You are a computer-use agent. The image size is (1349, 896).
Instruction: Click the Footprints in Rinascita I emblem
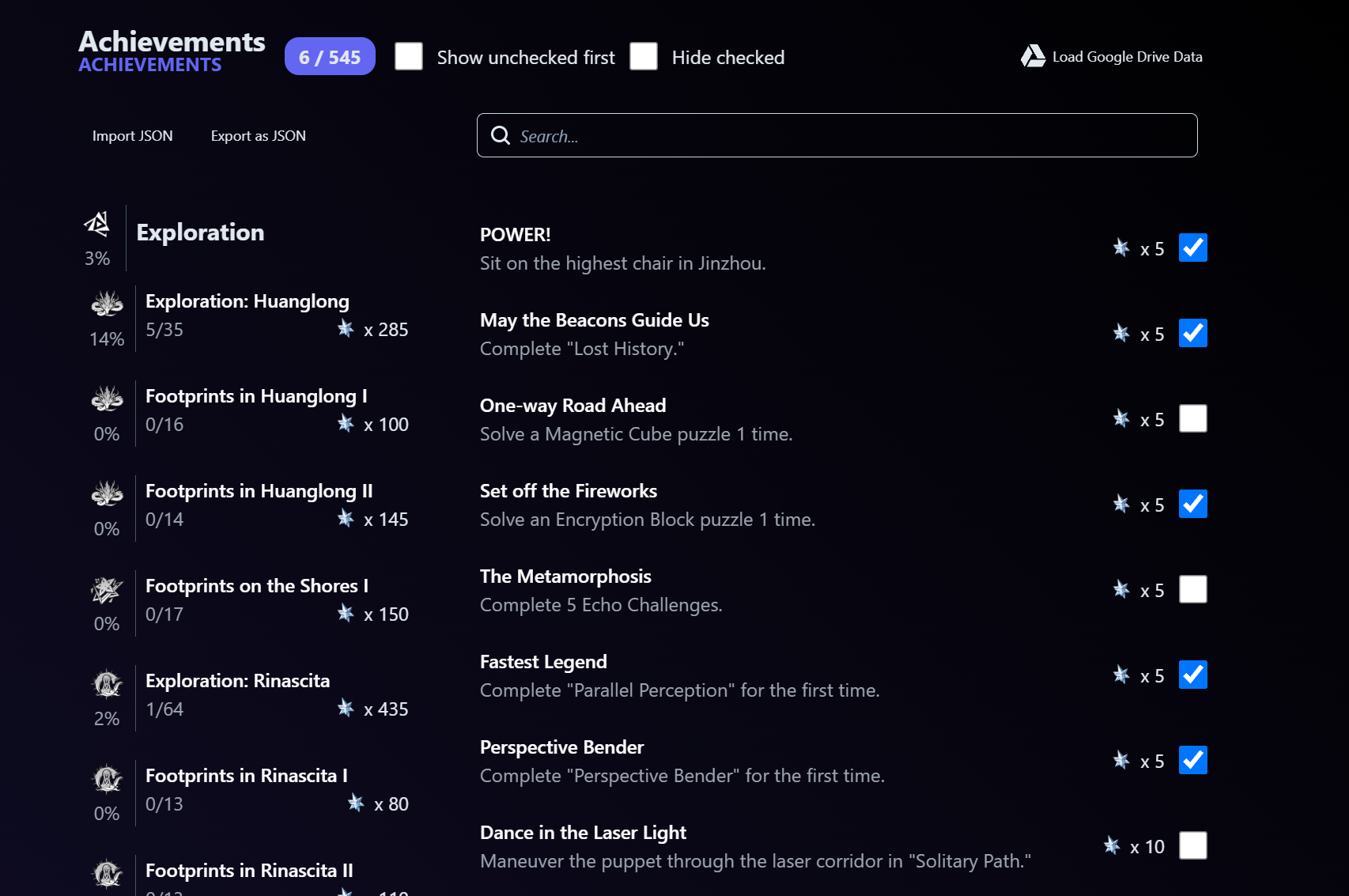pyautogui.click(x=108, y=779)
